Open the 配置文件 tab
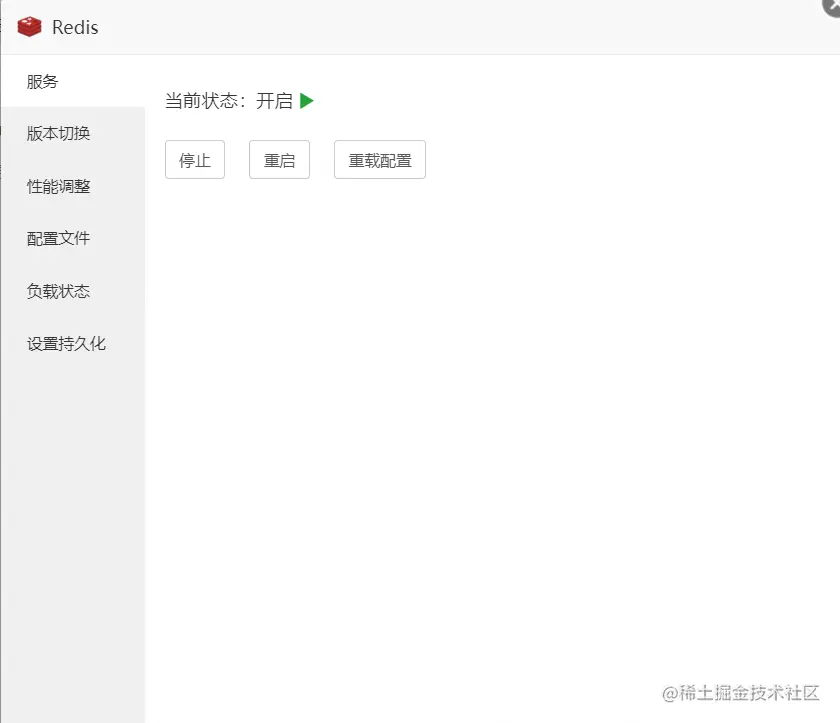 point(73,238)
